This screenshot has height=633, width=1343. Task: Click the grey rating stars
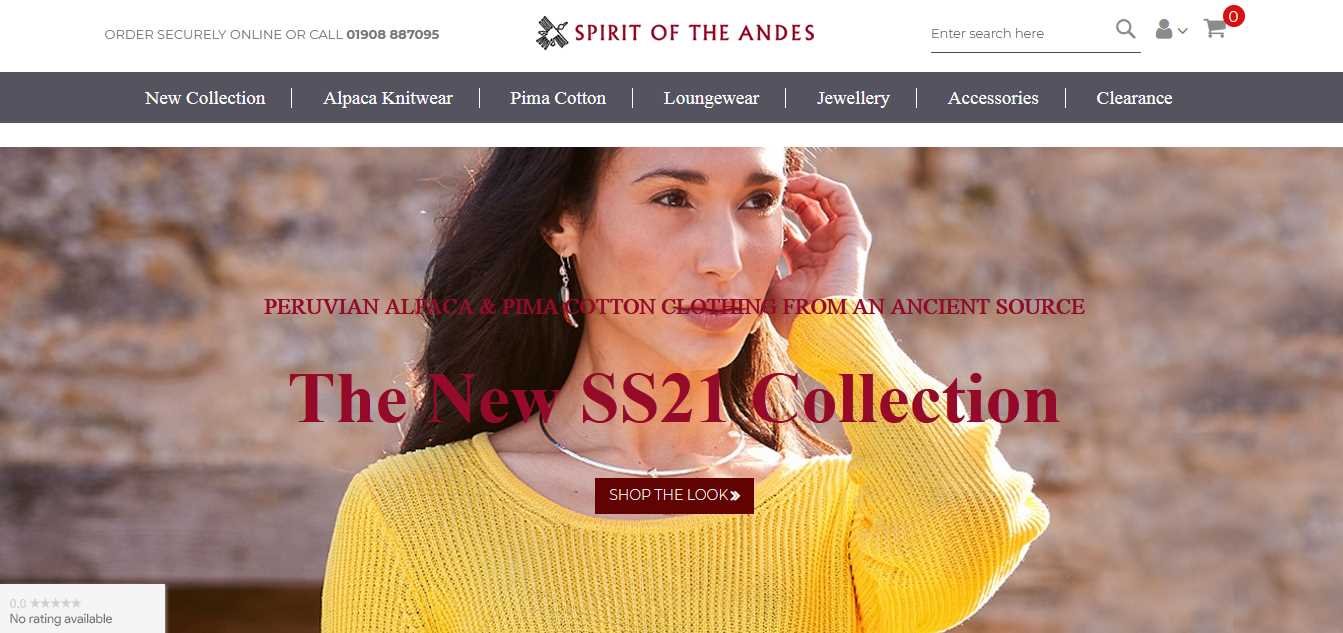tap(55, 603)
